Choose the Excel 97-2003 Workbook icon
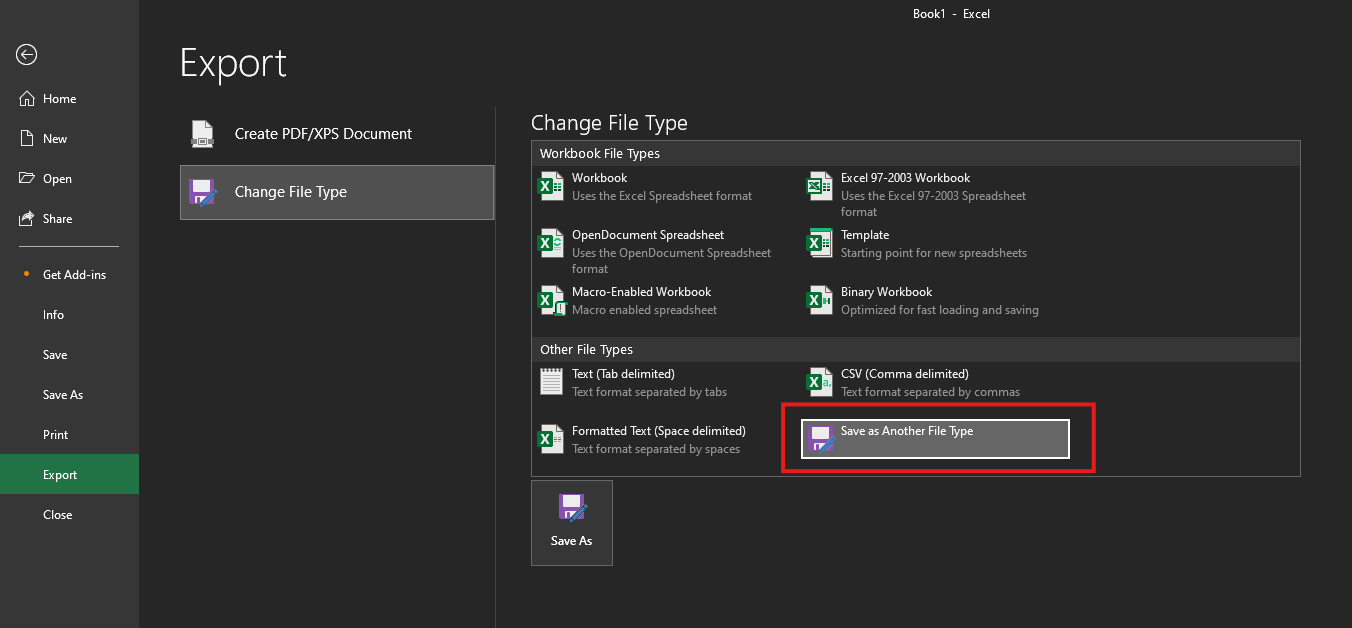1352x628 pixels. pyautogui.click(x=820, y=187)
